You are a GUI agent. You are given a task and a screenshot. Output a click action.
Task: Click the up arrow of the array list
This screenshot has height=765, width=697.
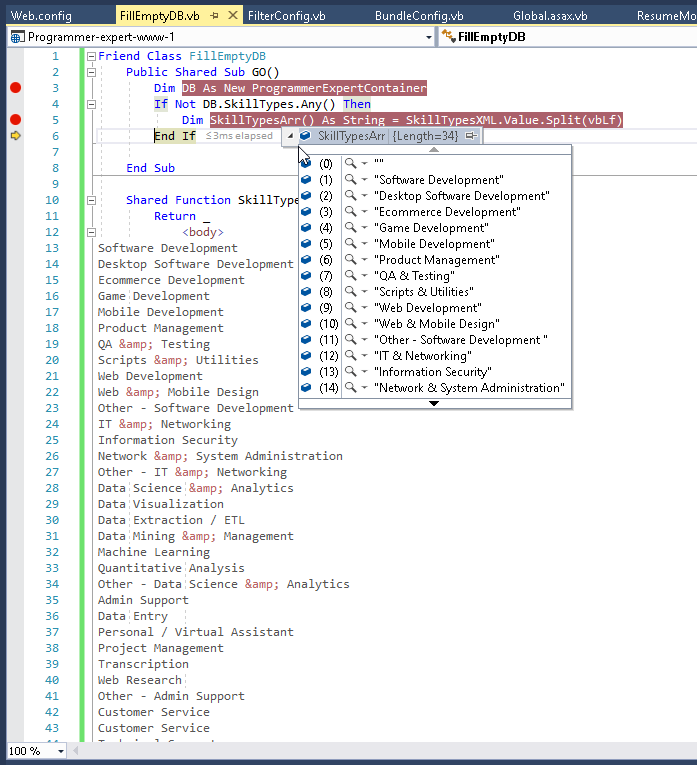434,150
